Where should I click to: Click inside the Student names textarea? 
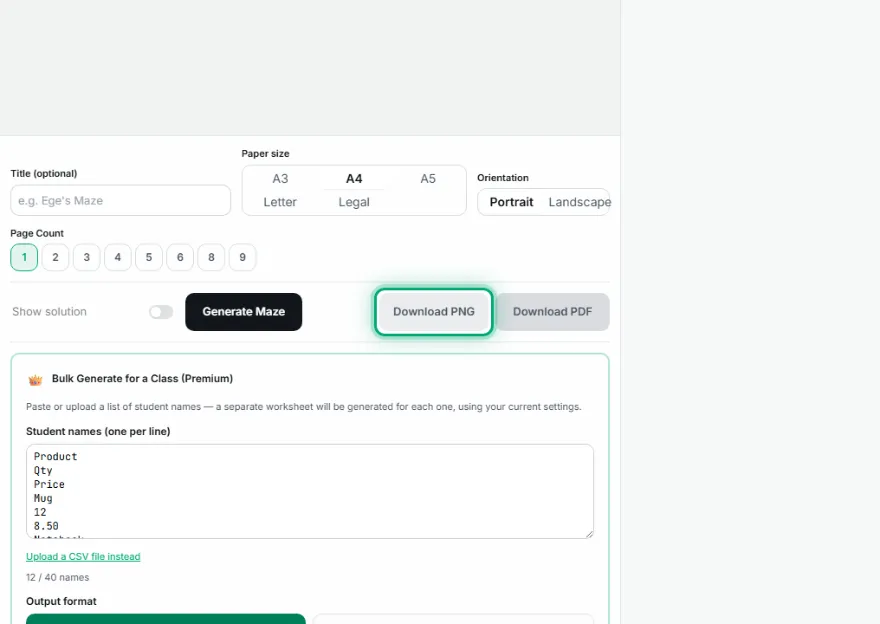pyautogui.click(x=310, y=491)
